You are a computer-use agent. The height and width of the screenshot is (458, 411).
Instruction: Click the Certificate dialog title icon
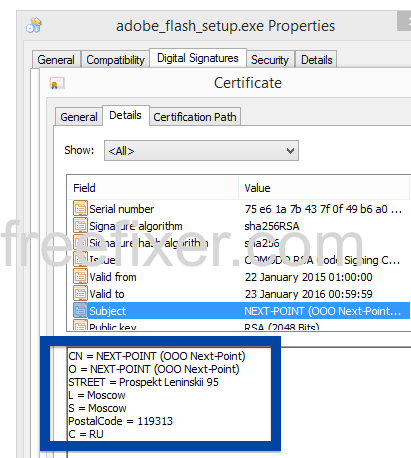57,83
